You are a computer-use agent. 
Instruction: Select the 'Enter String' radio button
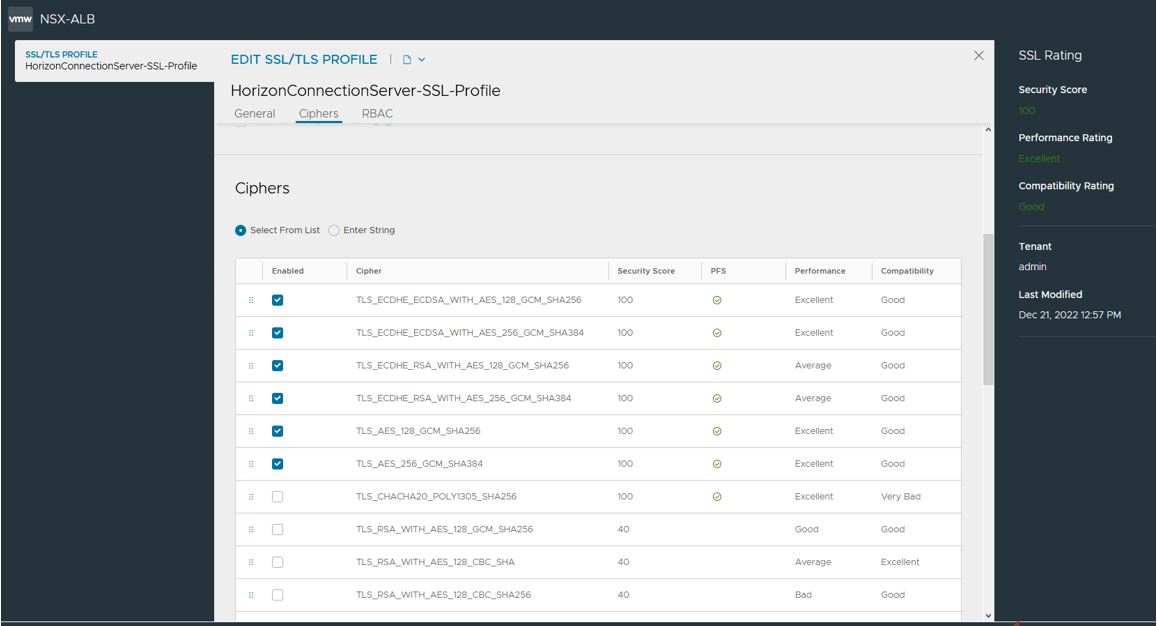[334, 230]
